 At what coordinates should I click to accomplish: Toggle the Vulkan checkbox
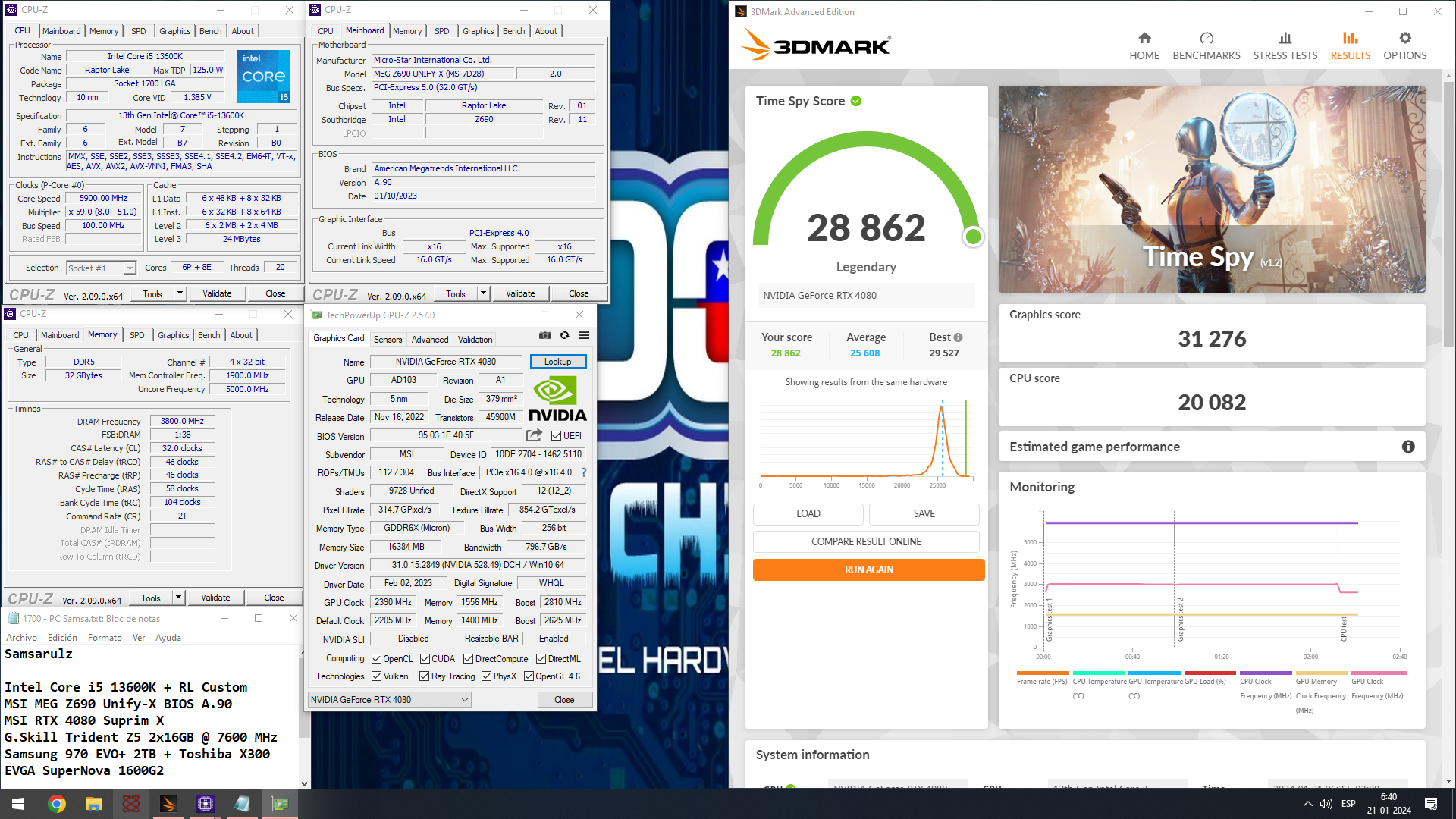(x=376, y=676)
